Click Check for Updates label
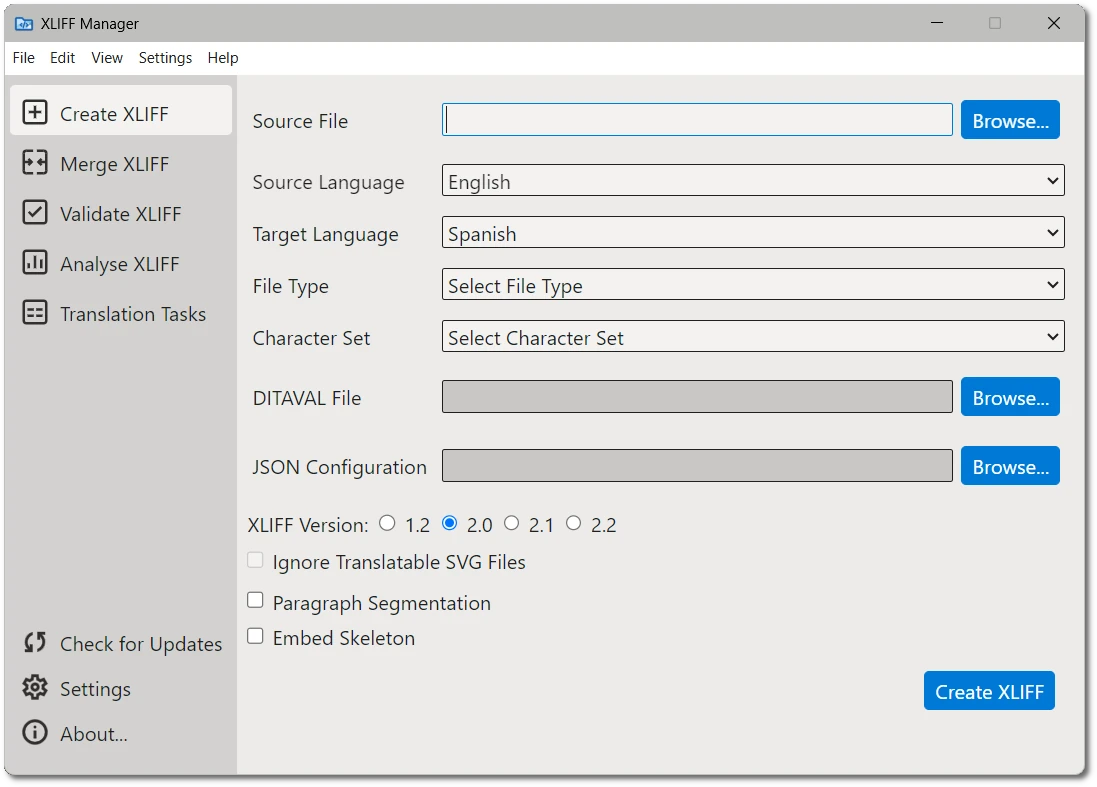This screenshot has height=787, width=1097. pos(141,644)
